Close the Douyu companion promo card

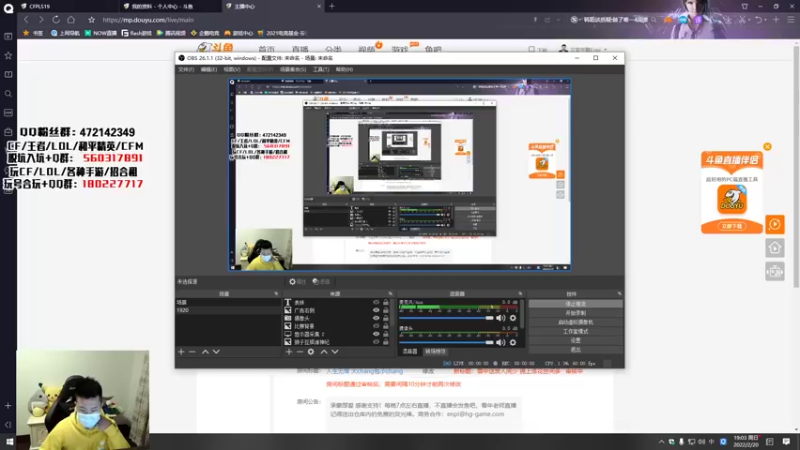pyautogui.click(x=767, y=146)
